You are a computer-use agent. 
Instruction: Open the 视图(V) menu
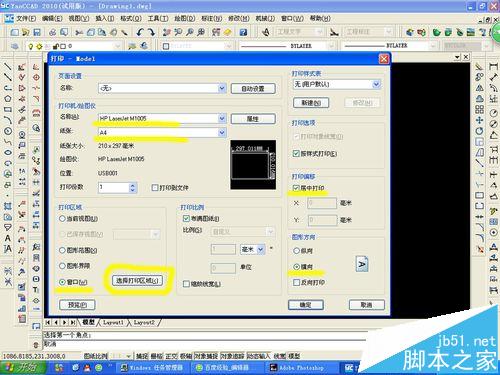tap(79, 18)
